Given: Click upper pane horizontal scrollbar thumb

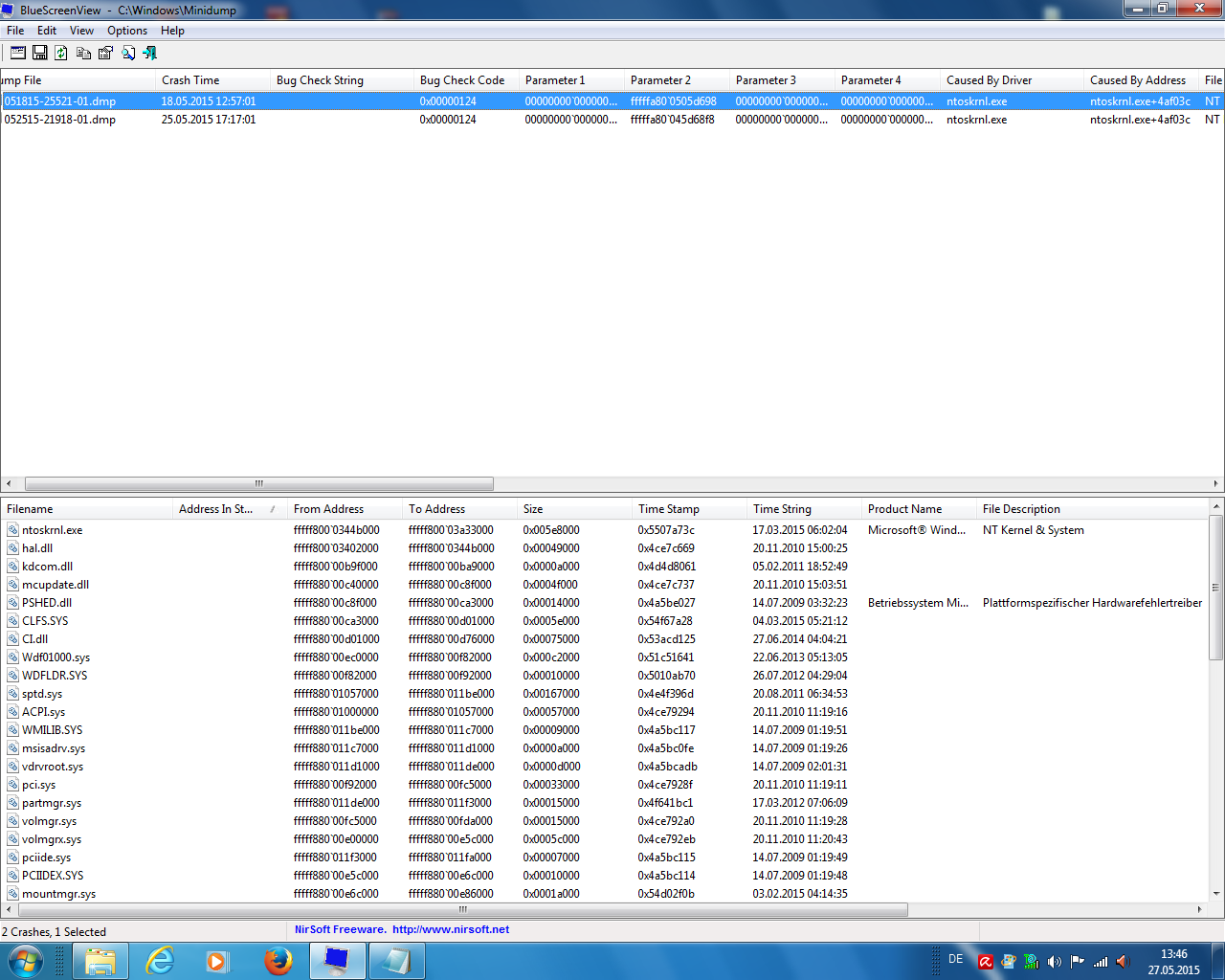Looking at the screenshot, I should 258,483.
